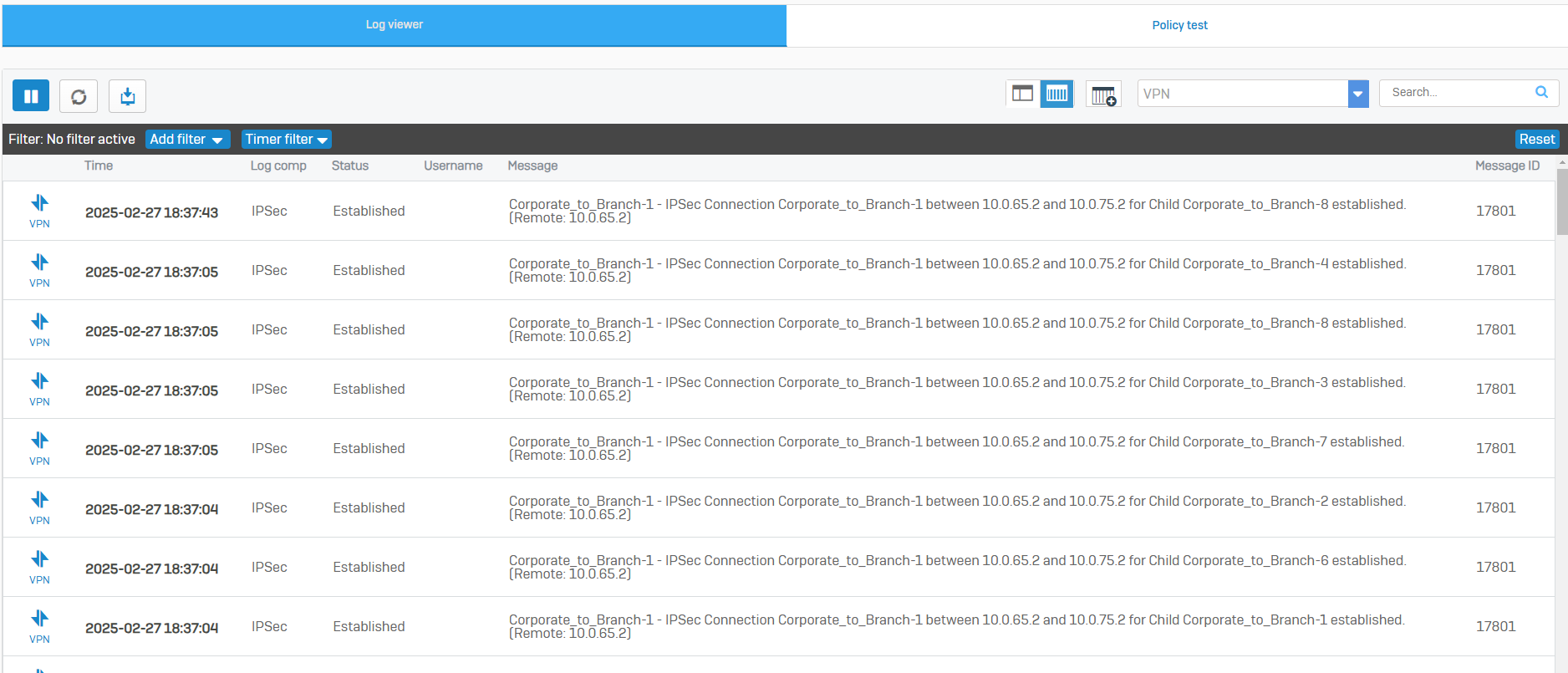Click the Time column header
The height and width of the screenshot is (673, 1568).
[x=99, y=166]
